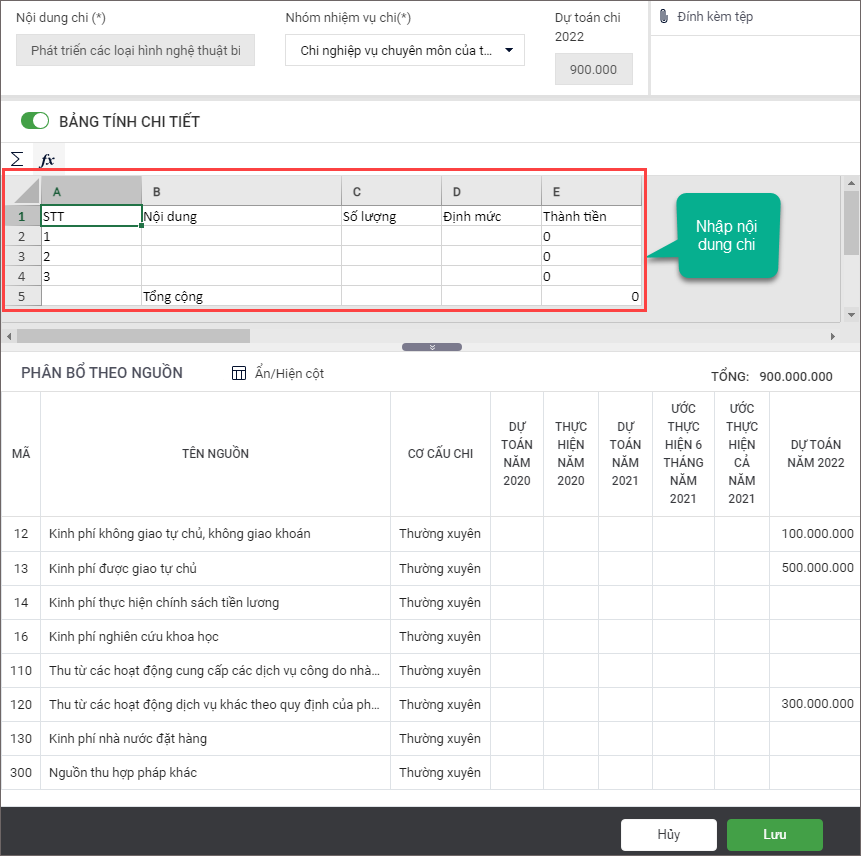Toggle the Bảng tính chi tiết switch
The width and height of the screenshot is (861, 856).
(35, 121)
